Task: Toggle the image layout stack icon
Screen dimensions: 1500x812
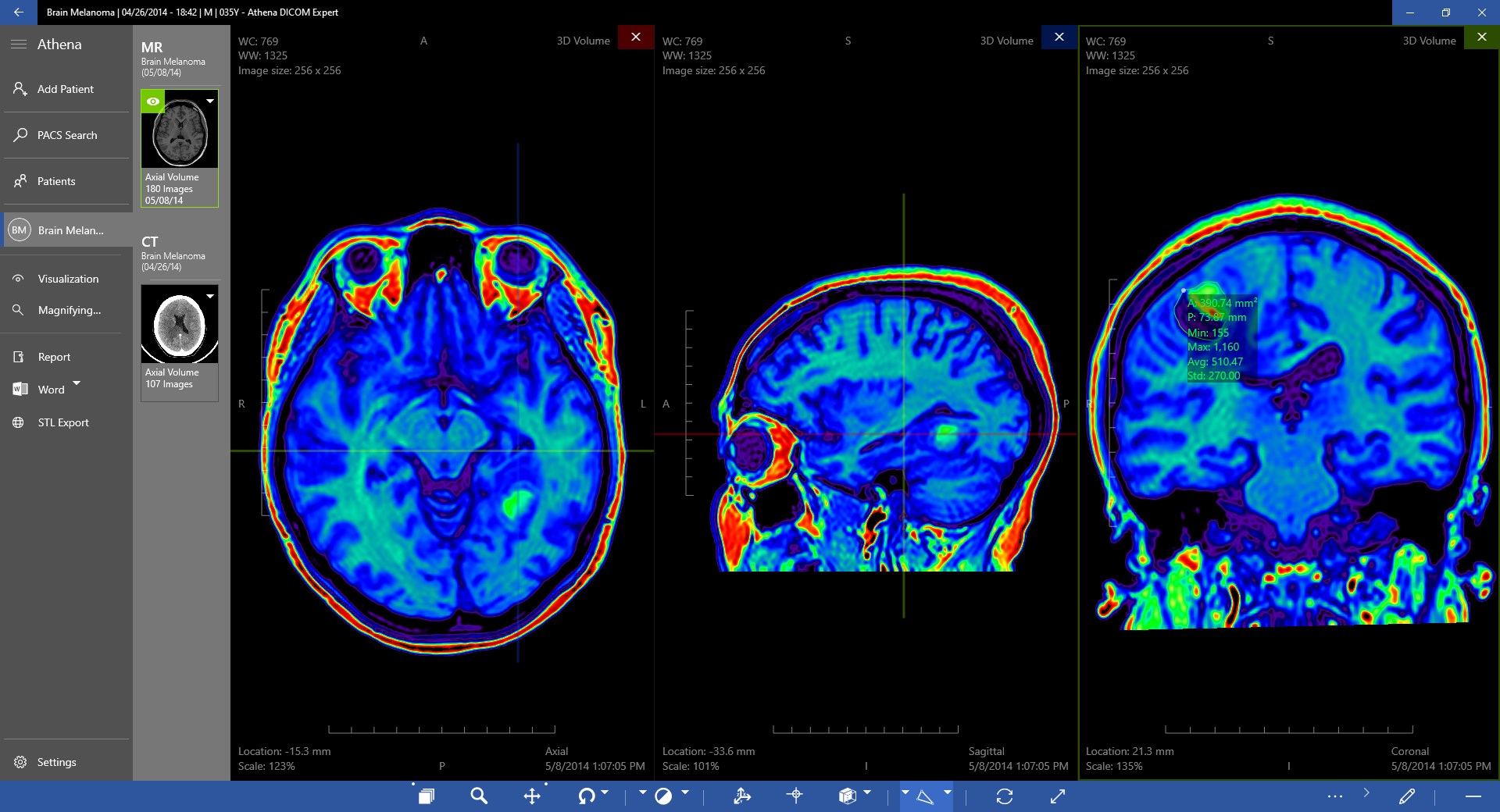Action: click(x=426, y=796)
